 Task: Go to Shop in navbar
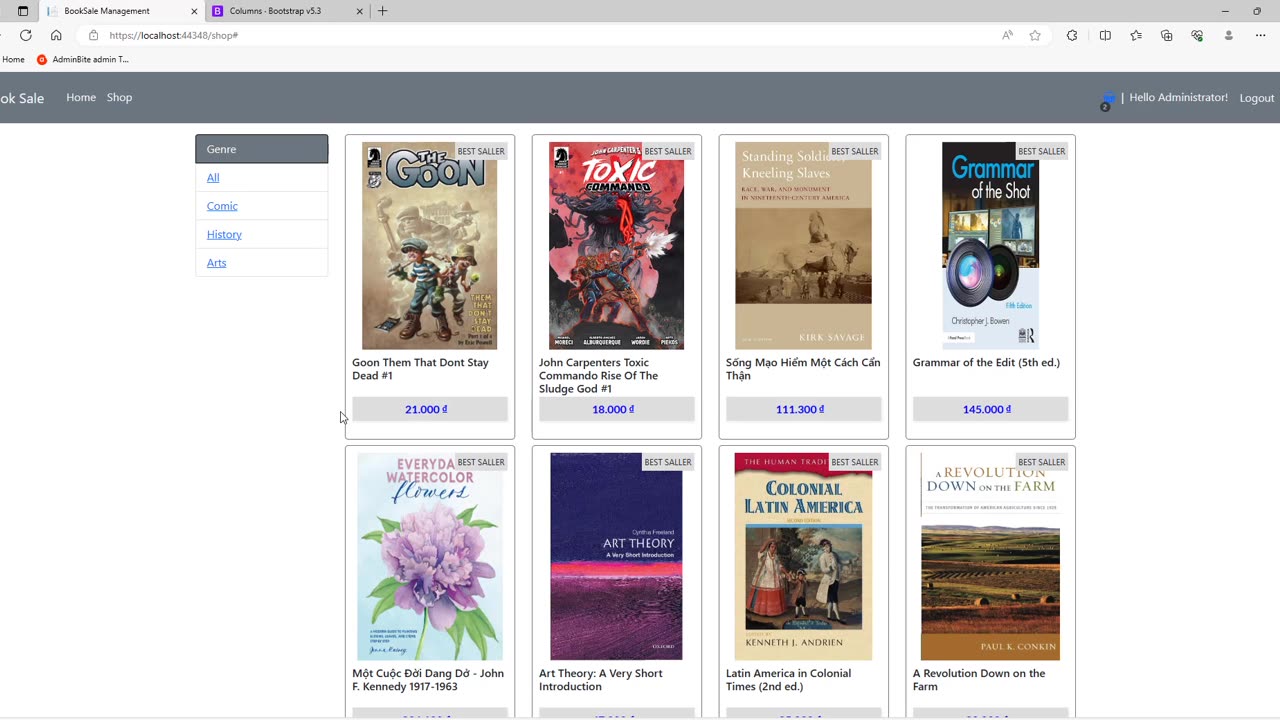(x=119, y=97)
